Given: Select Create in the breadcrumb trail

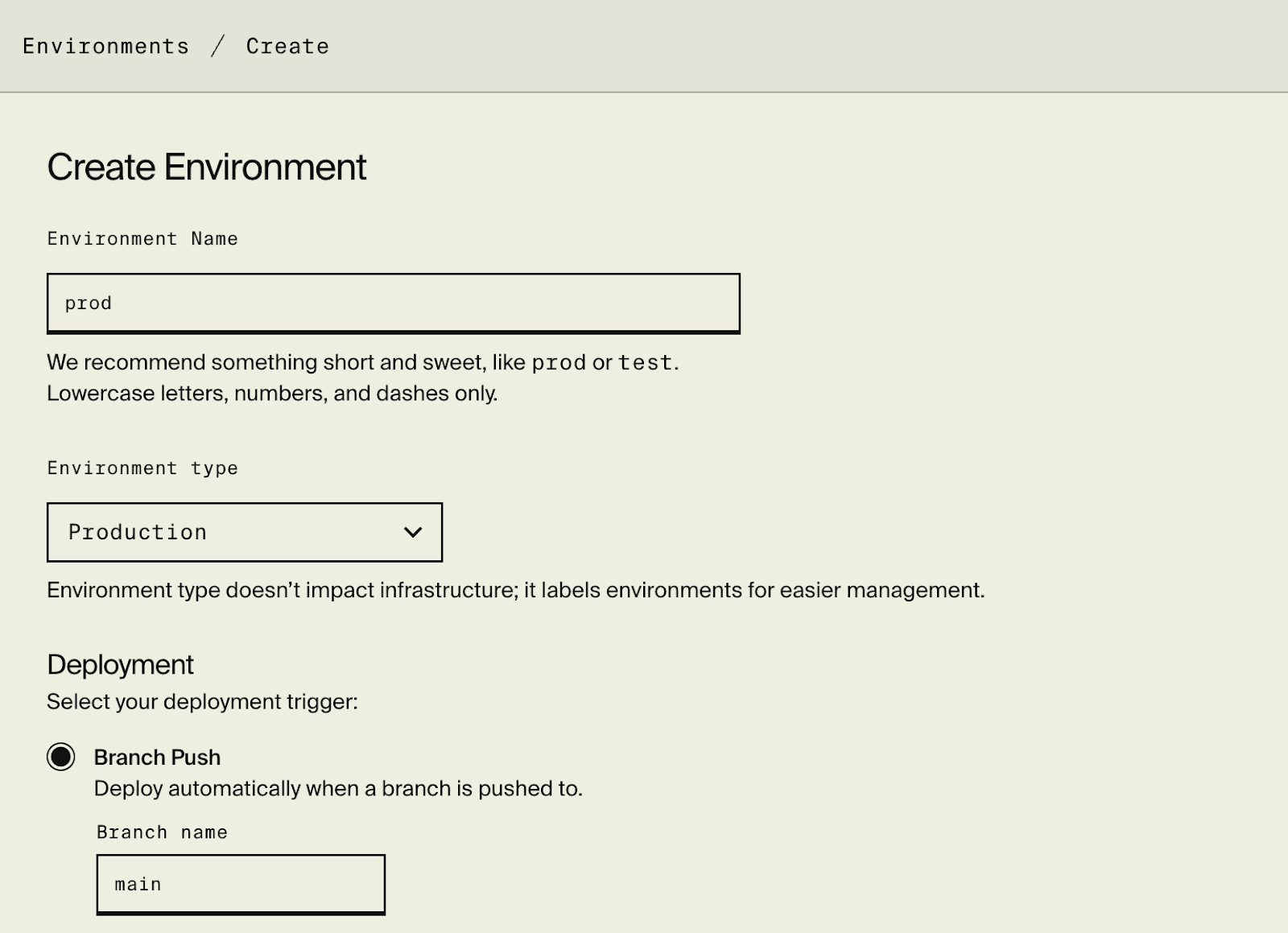Looking at the screenshot, I should tap(287, 45).
